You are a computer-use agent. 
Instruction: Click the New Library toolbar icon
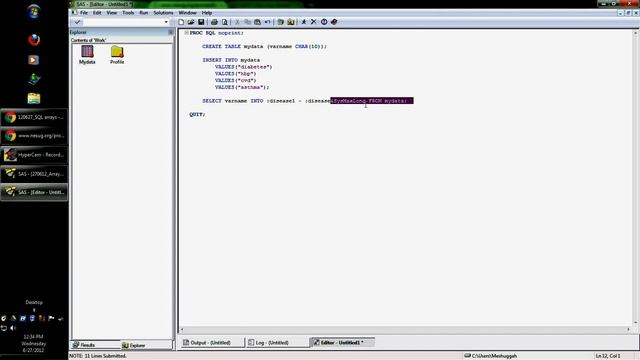(280, 22)
